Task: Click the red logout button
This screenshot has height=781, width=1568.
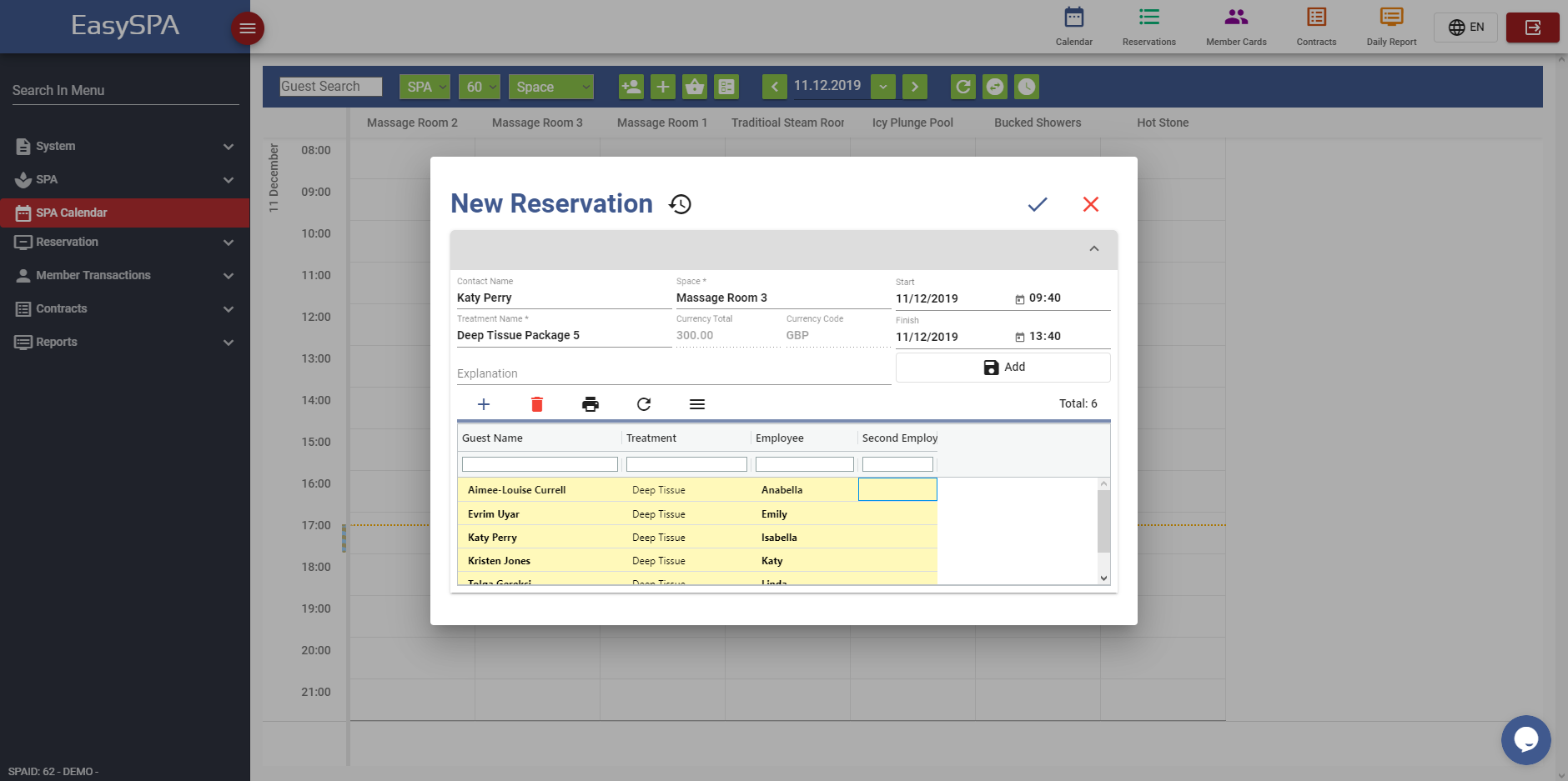Action: click(x=1532, y=28)
